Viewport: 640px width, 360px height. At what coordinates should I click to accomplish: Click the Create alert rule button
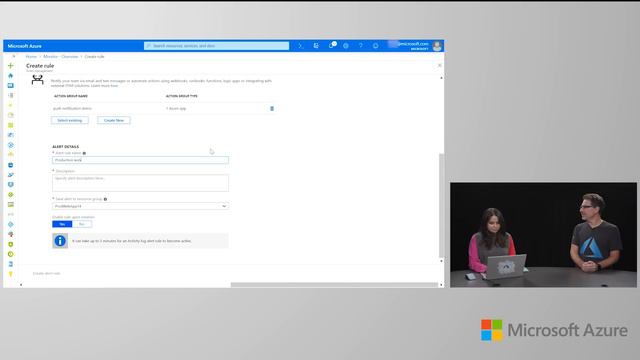click(x=47, y=273)
